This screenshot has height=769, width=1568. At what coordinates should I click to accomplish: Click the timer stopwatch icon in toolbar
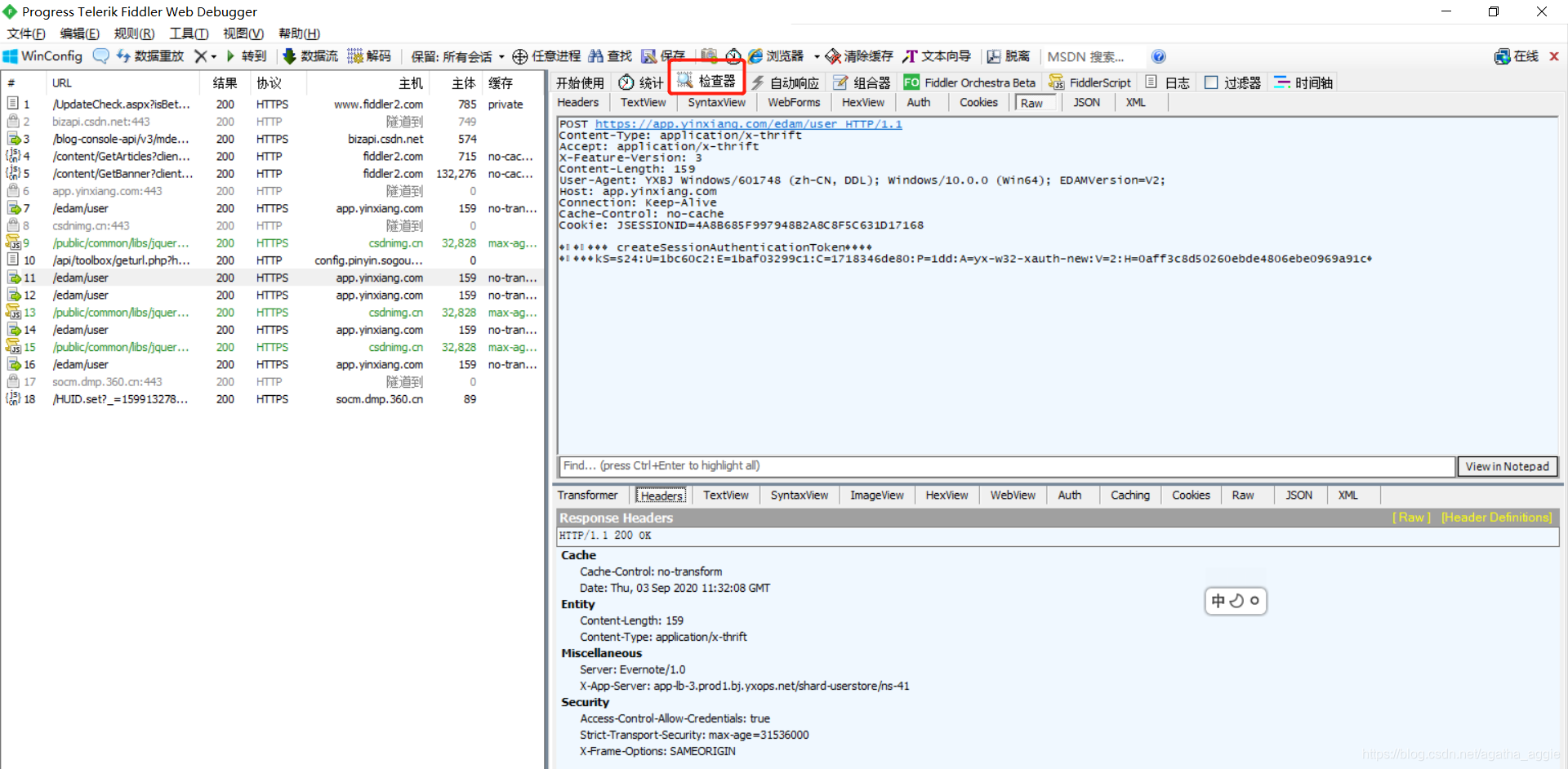[733, 56]
